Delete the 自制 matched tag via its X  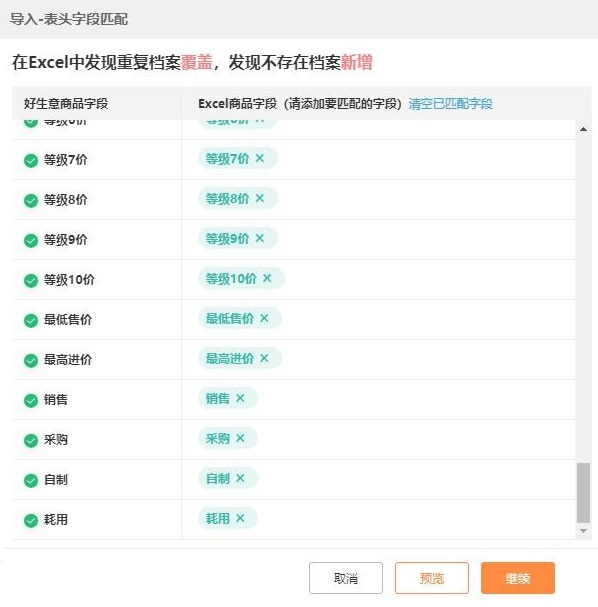(x=240, y=478)
